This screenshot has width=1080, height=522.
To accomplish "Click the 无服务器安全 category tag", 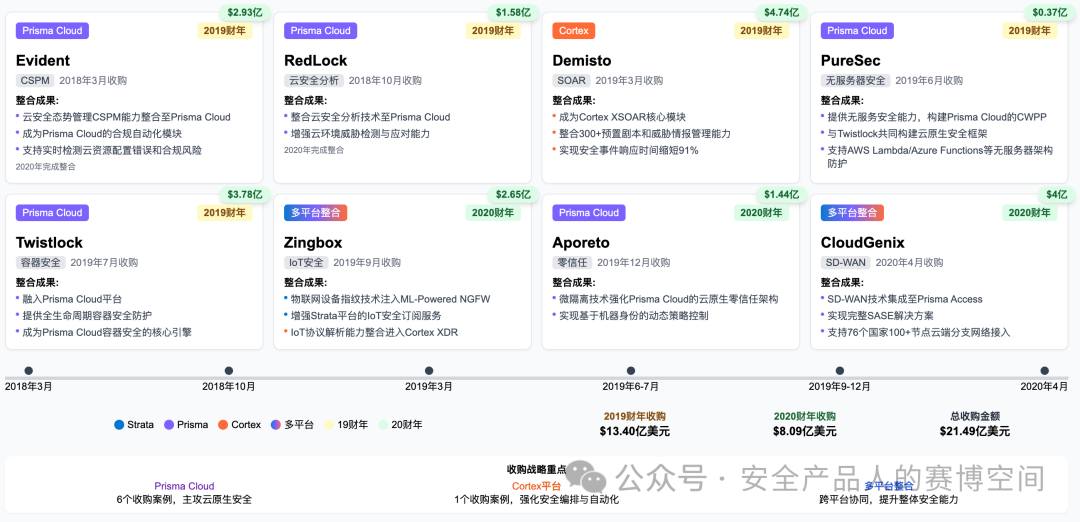I will pos(855,81).
